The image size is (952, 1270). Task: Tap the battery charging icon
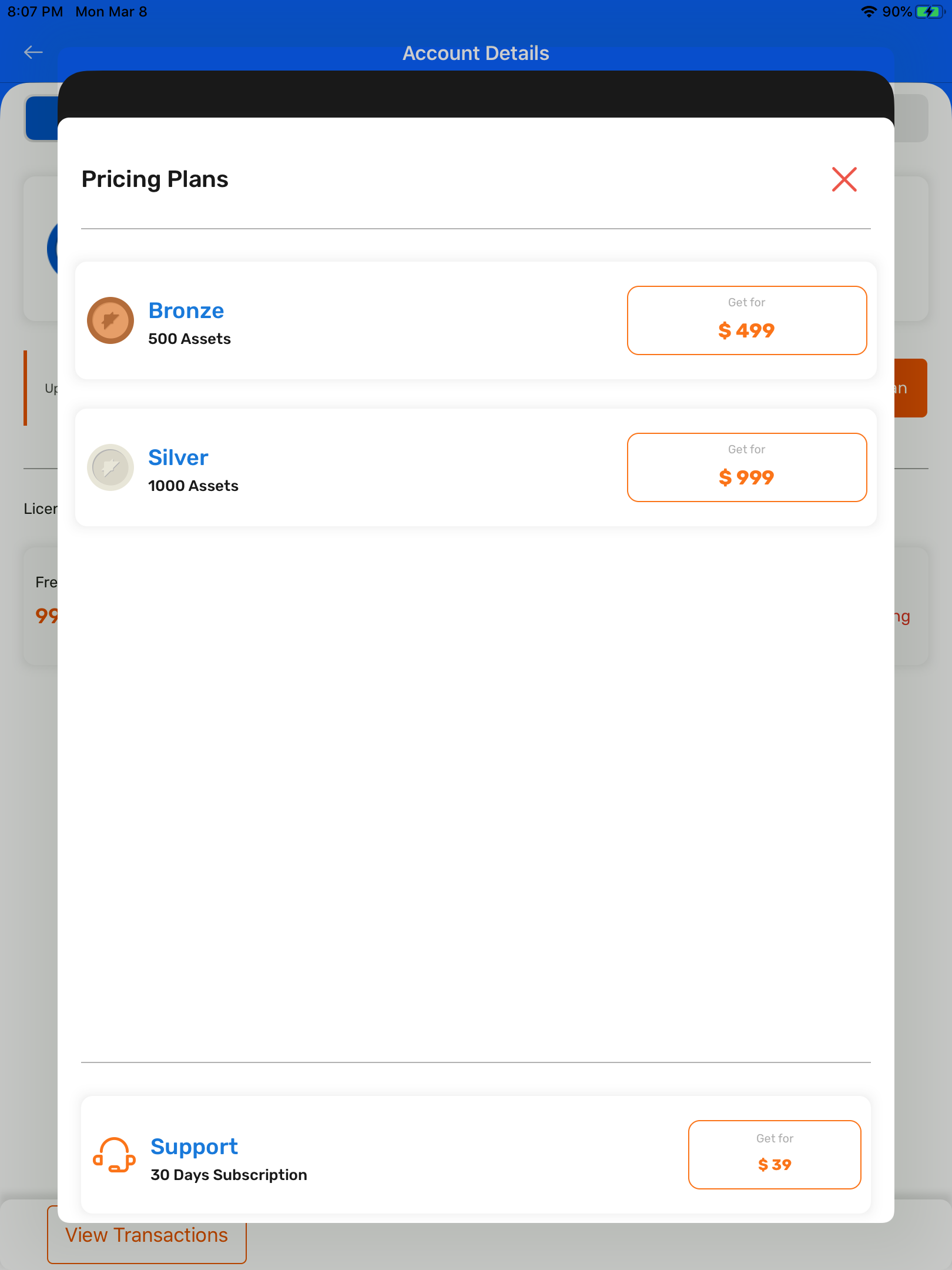928,12
